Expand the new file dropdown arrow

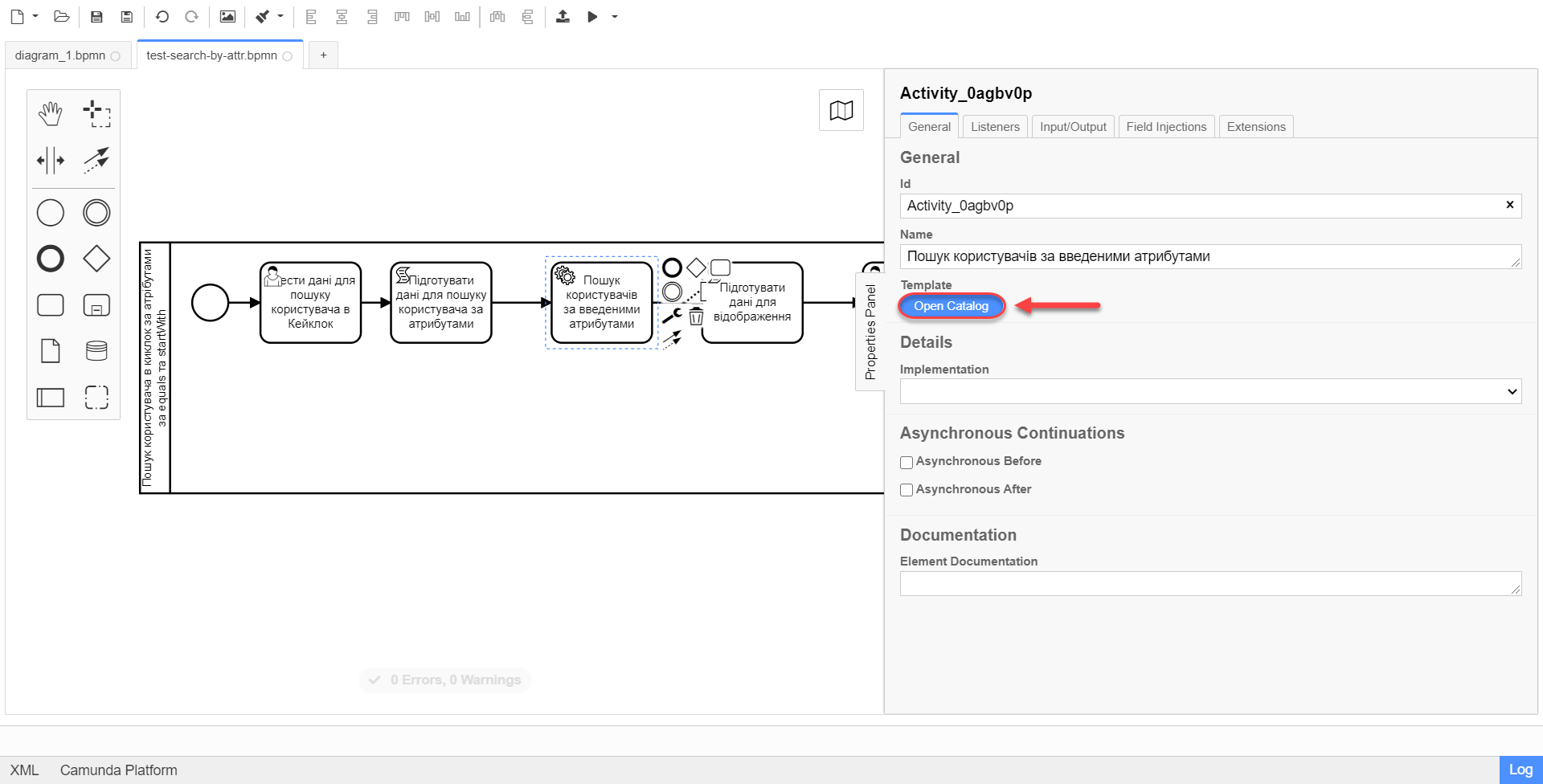[x=35, y=17]
